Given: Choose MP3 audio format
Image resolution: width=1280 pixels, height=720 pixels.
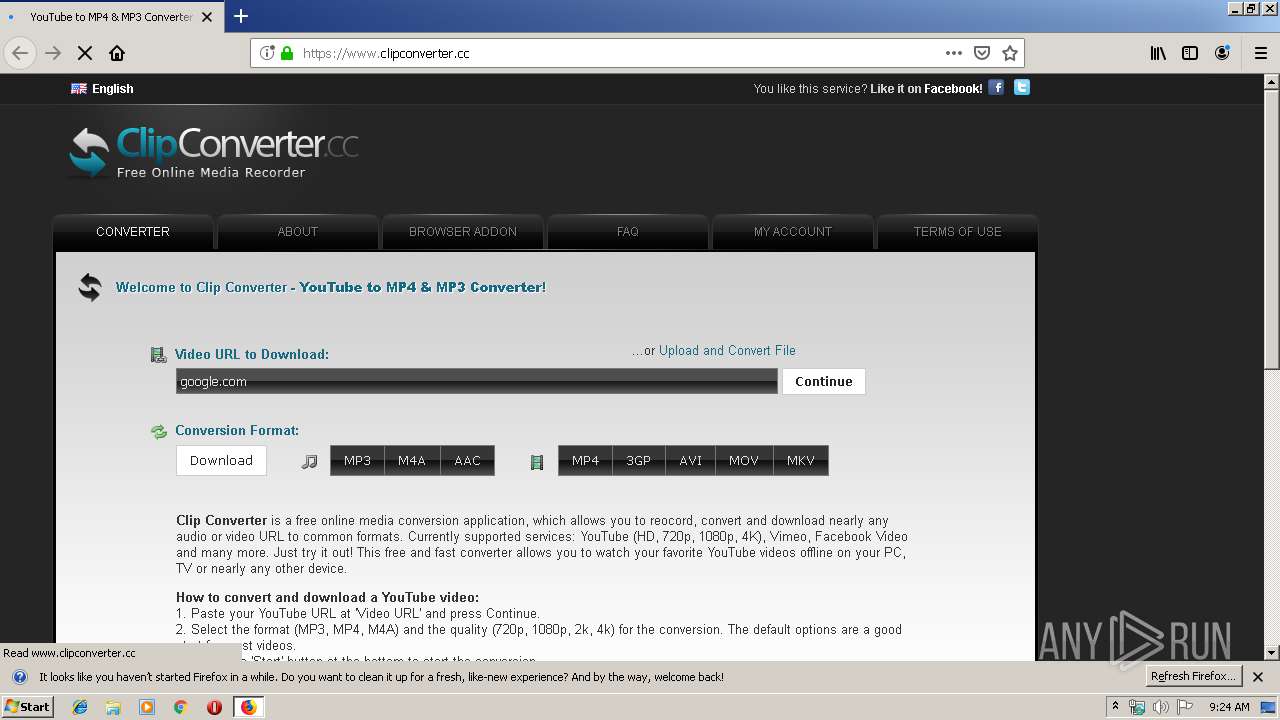Looking at the screenshot, I should [x=357, y=460].
